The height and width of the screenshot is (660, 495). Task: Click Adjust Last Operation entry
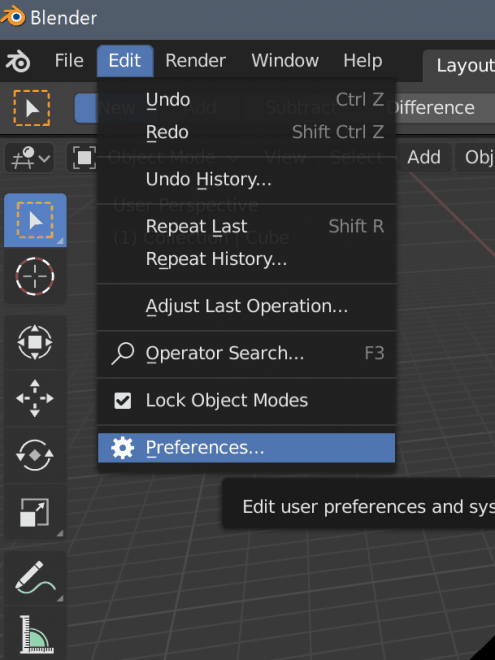click(246, 306)
